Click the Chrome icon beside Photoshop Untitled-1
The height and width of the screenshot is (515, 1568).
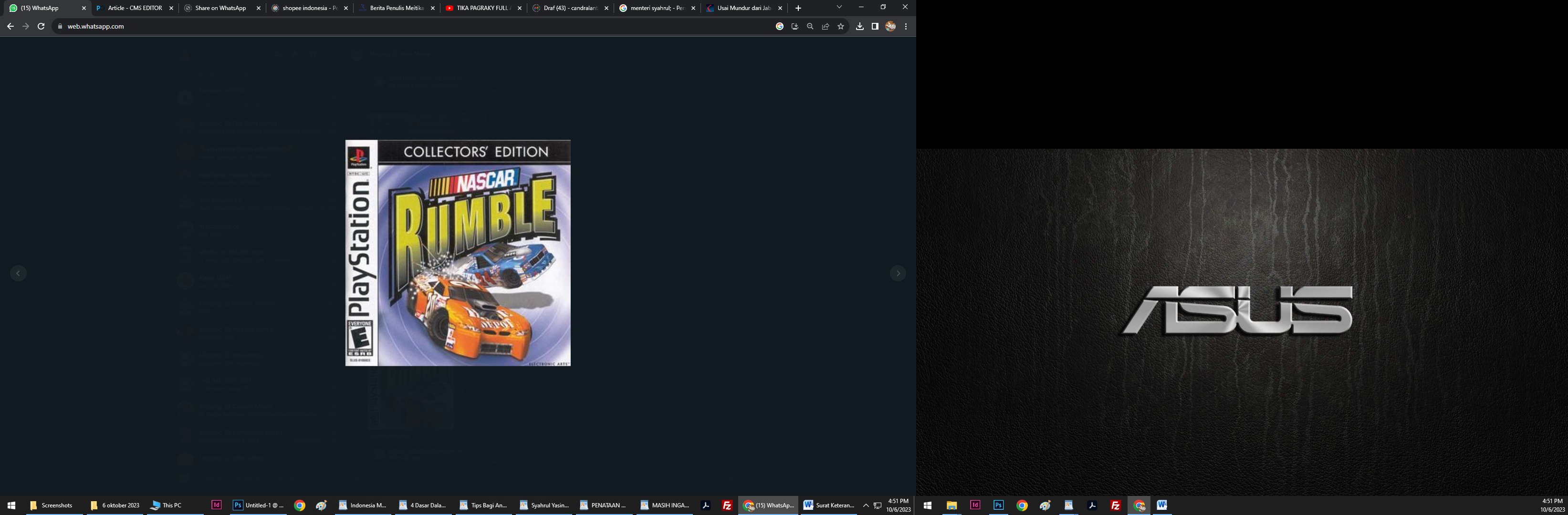pos(300,505)
